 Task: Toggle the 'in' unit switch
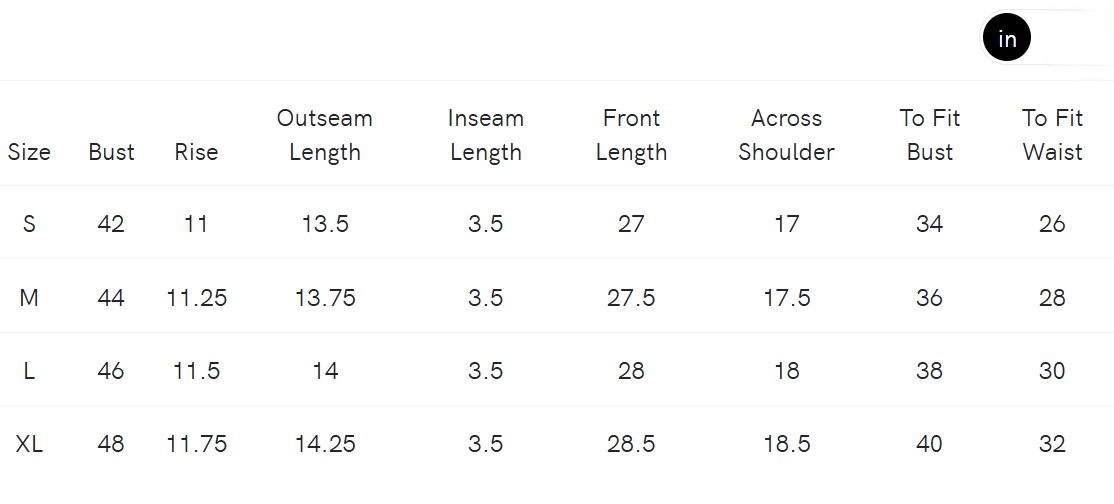point(1042,39)
